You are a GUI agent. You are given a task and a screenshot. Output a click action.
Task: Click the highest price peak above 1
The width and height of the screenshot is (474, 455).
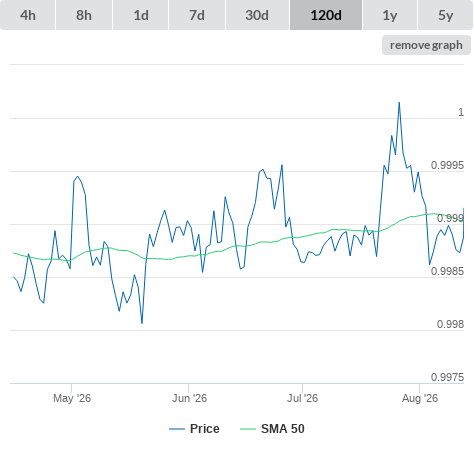[399, 103]
